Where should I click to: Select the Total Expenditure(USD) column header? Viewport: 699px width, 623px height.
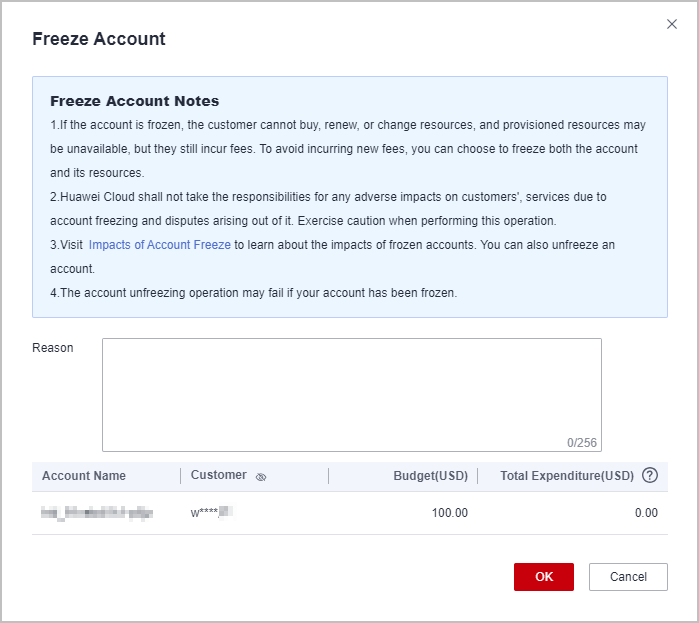[567, 476]
